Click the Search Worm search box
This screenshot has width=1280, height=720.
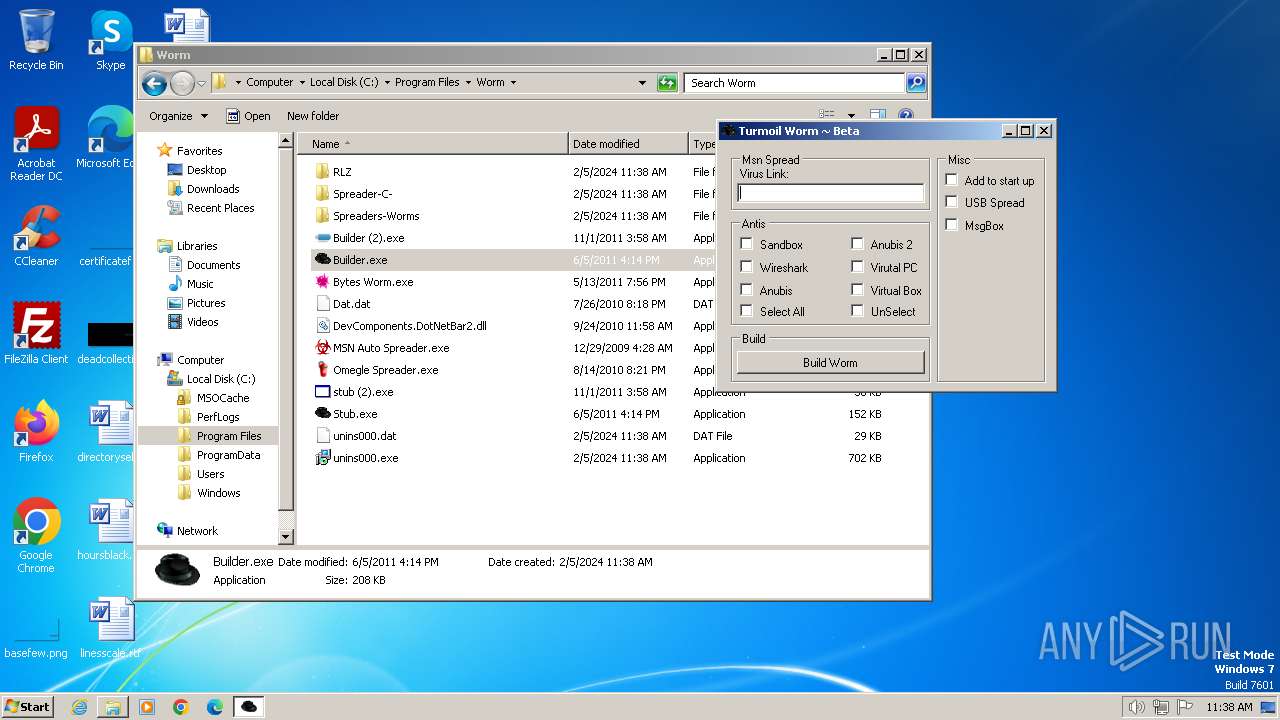point(795,83)
